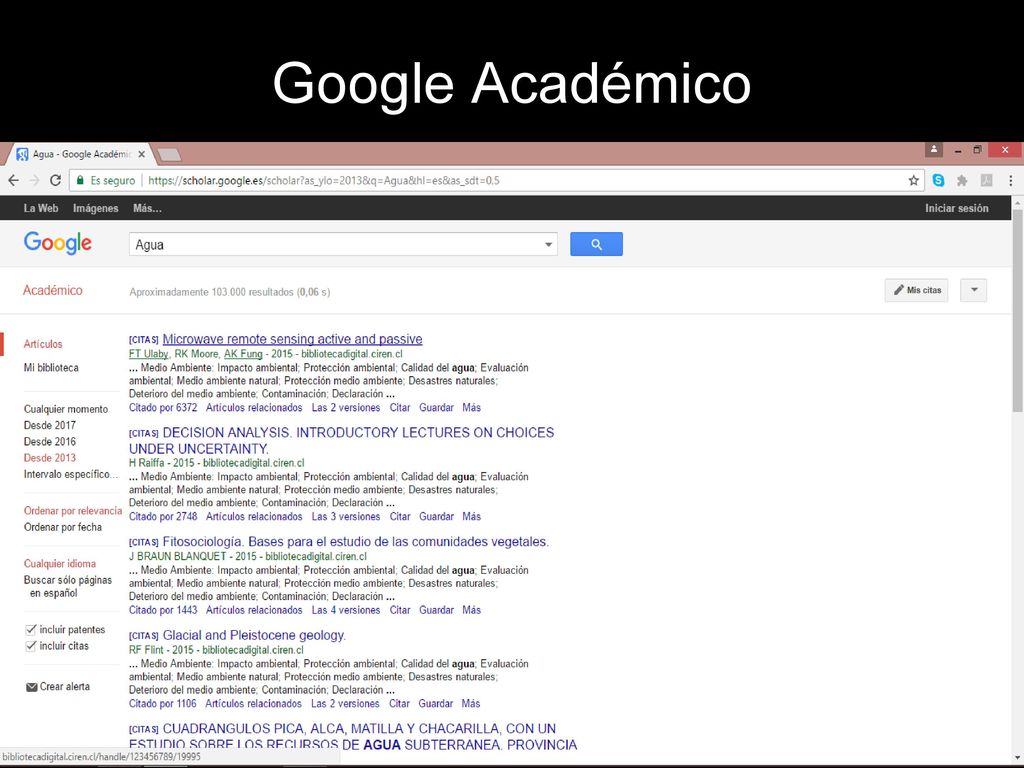Viewport: 1024px width, 768px height.
Task: Filter results Desde 2016
Action: coord(50,441)
